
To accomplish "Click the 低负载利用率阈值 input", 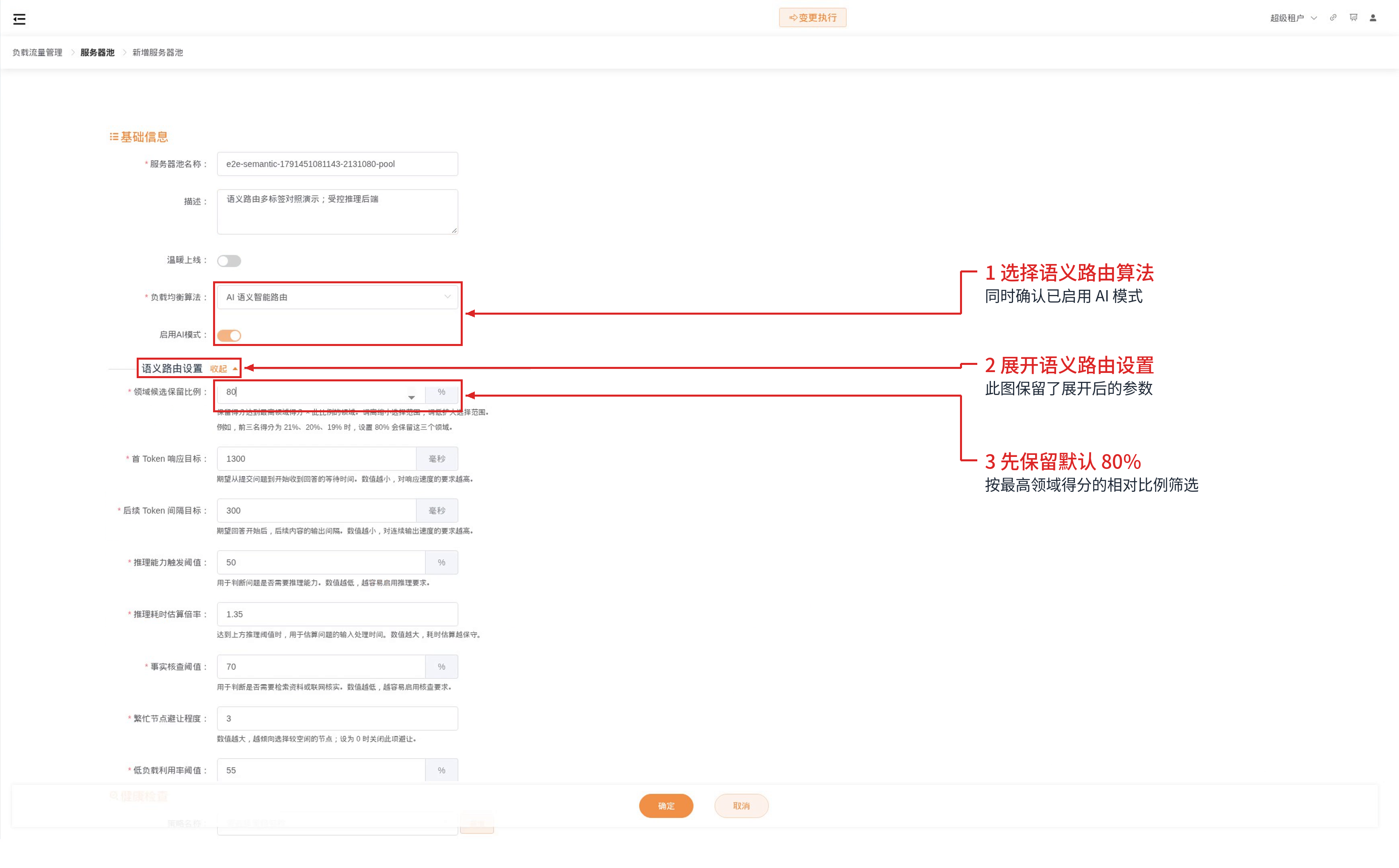I will coord(321,770).
